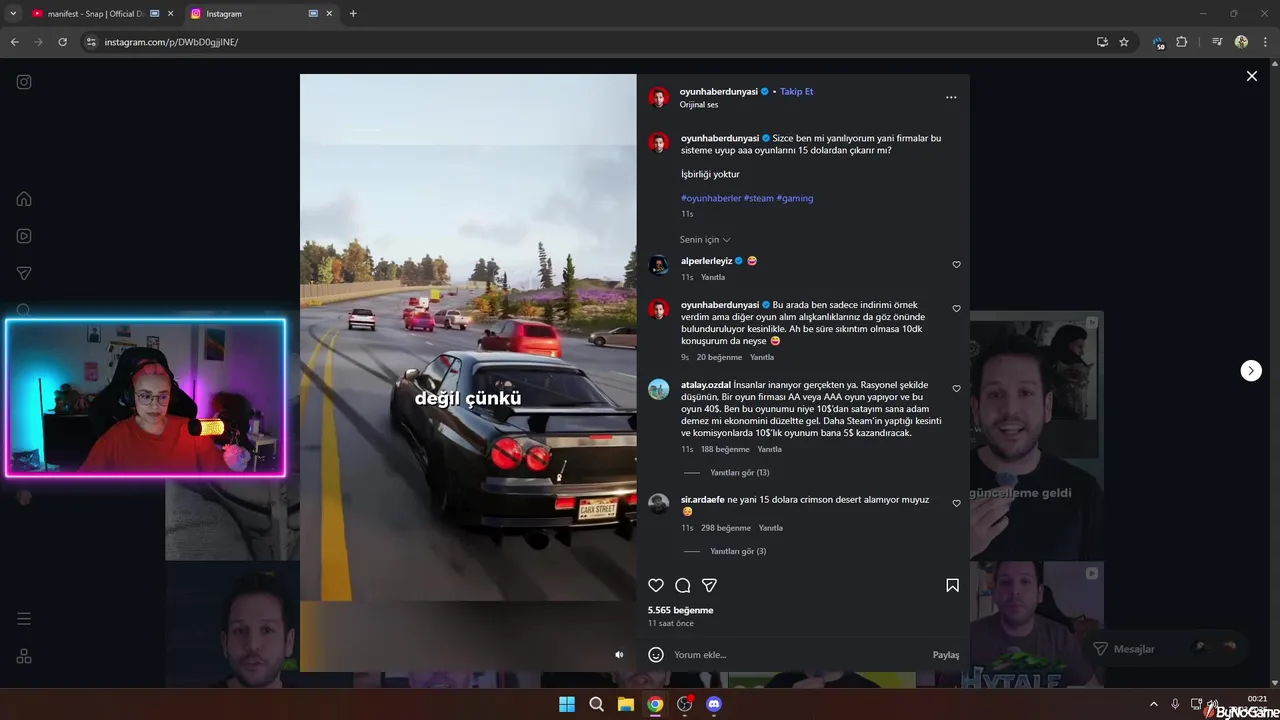The width and height of the screenshot is (1280, 720).
Task: Focus the 'Yorum ekle...' comment field
Action: click(x=798, y=655)
